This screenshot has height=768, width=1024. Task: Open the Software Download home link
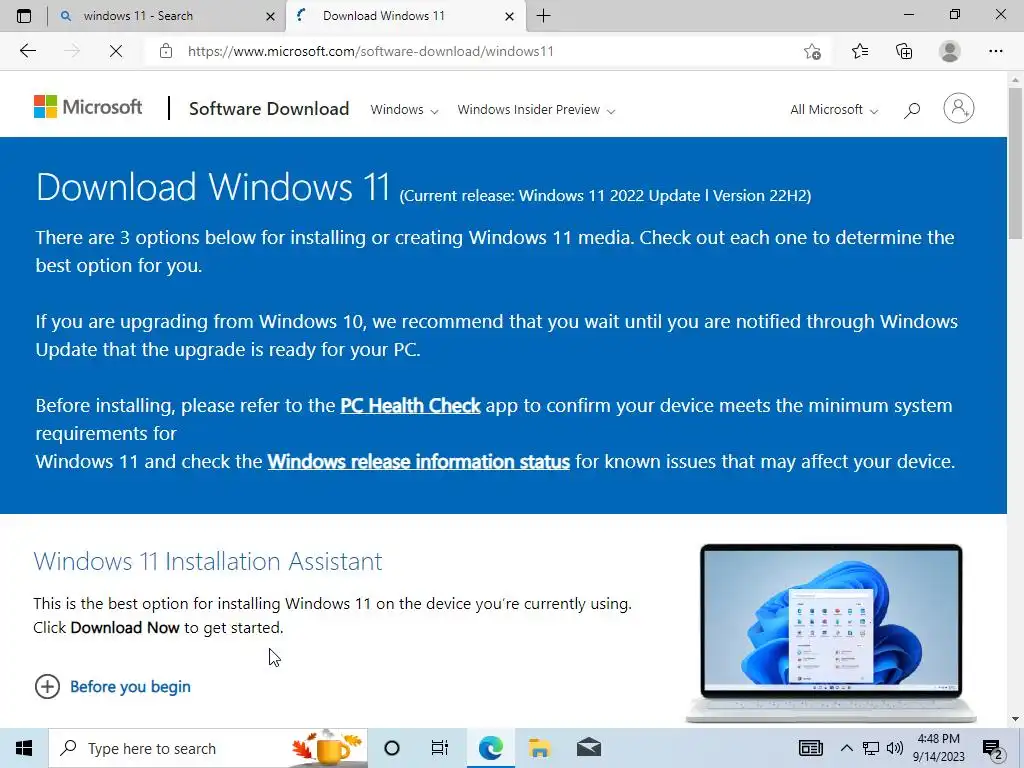pyautogui.click(x=269, y=108)
